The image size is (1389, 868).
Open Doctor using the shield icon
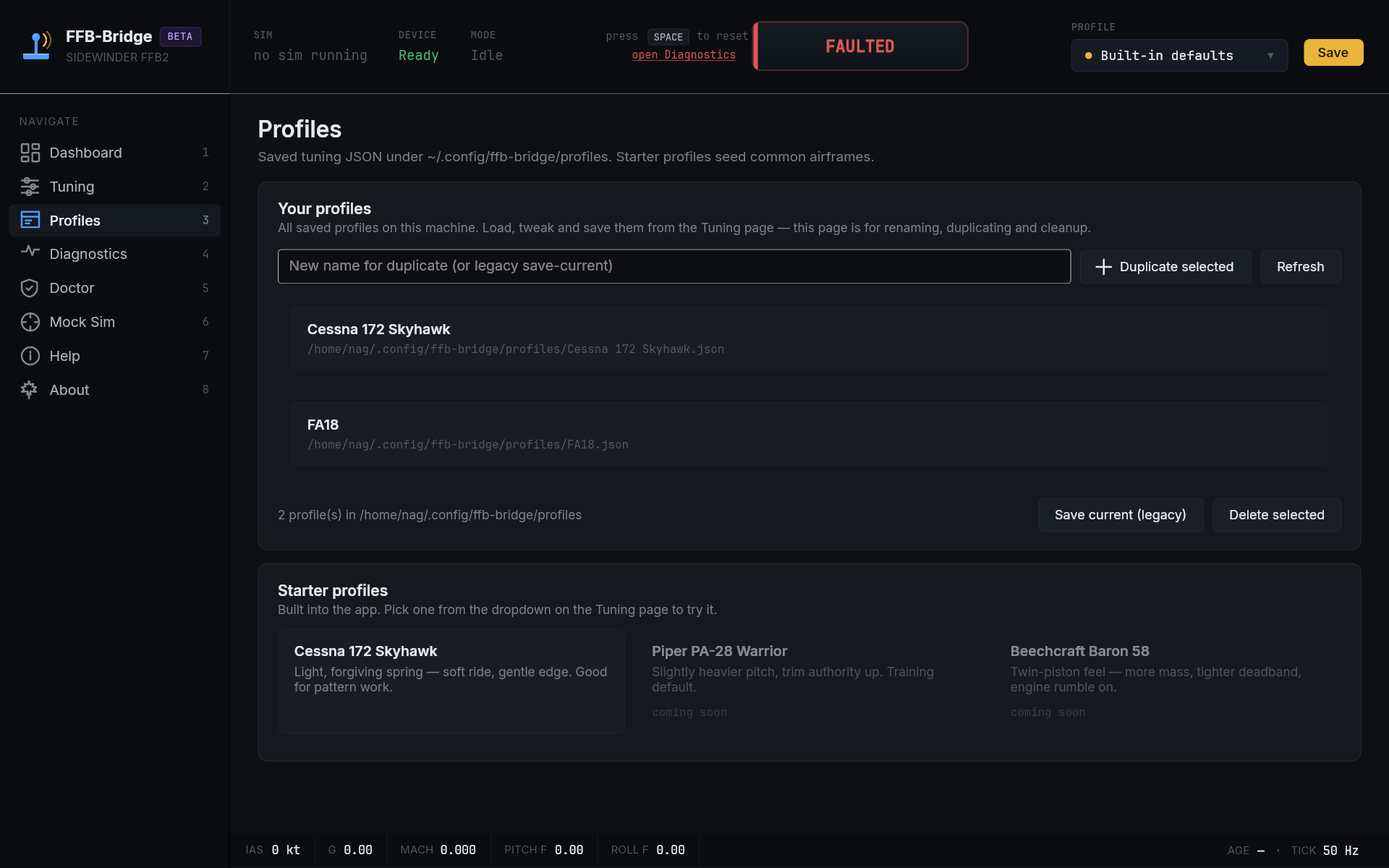(30, 288)
